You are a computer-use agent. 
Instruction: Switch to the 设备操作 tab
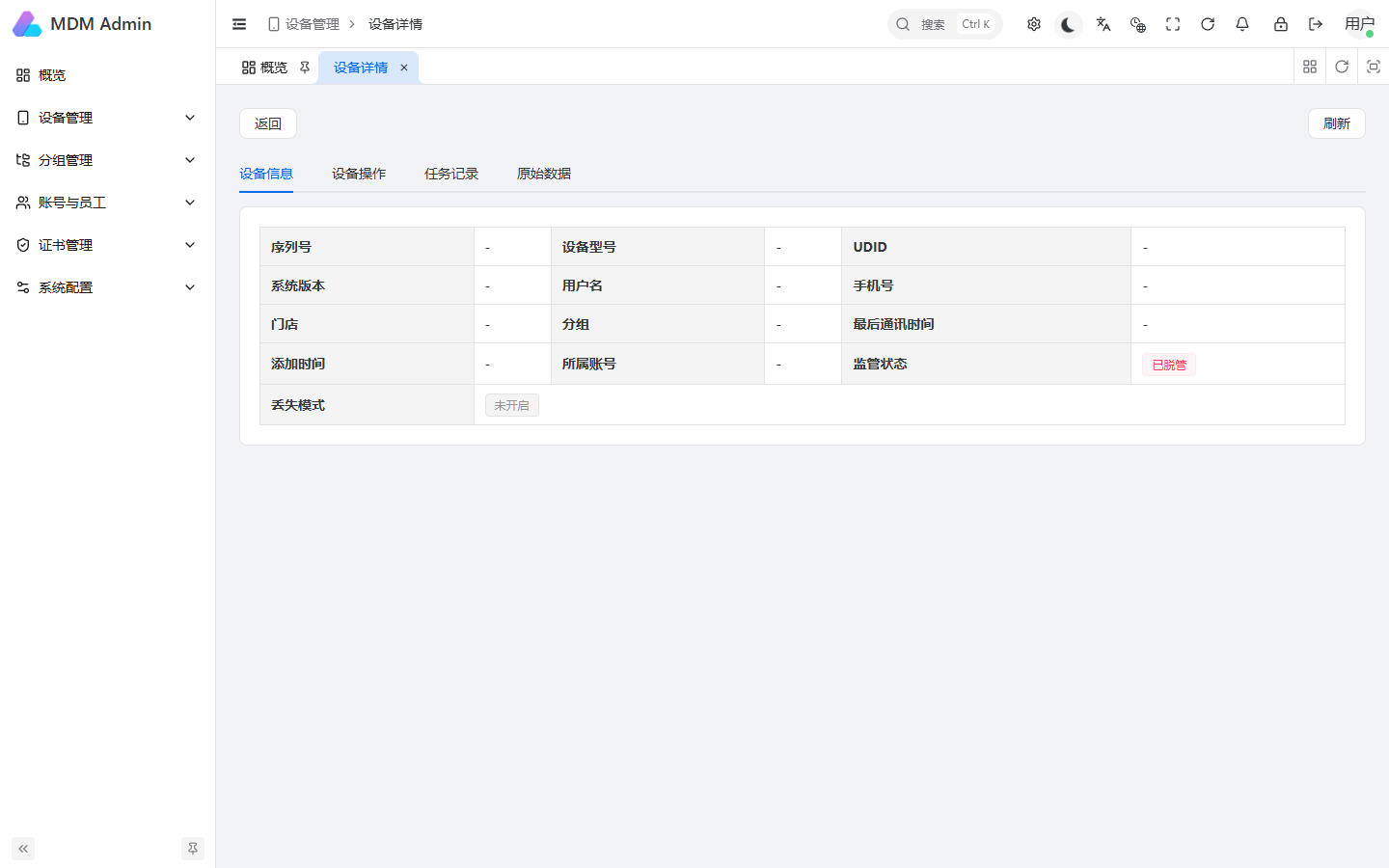[x=359, y=174]
